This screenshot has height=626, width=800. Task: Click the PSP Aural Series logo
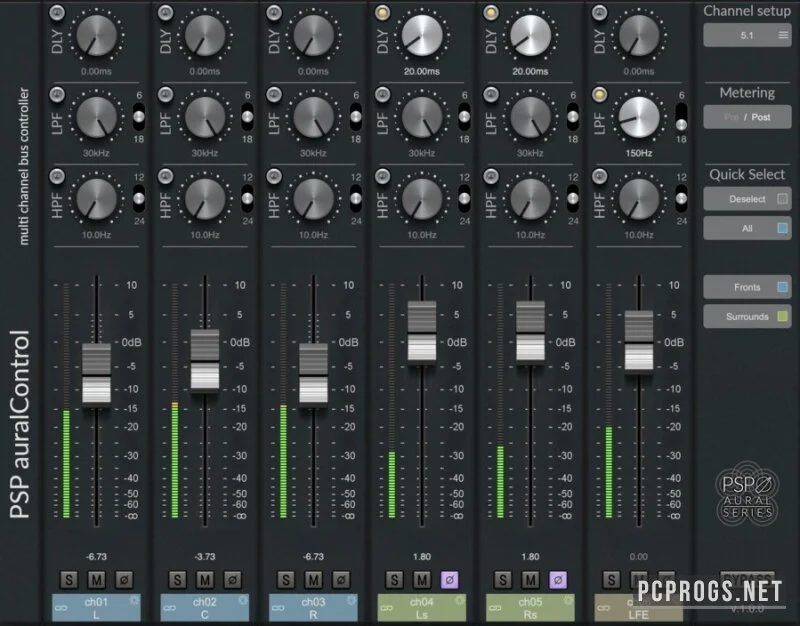pos(747,493)
